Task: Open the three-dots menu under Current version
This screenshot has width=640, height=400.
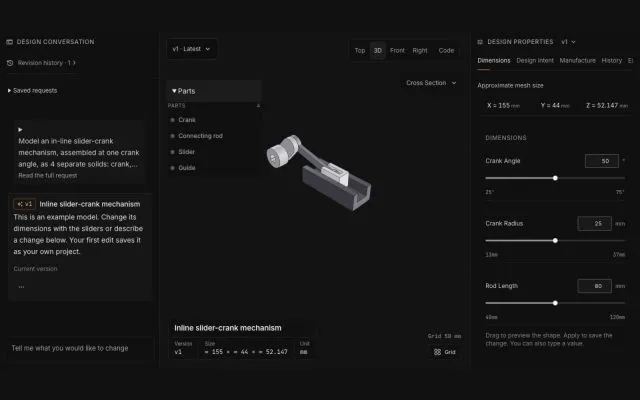Action: (21, 287)
